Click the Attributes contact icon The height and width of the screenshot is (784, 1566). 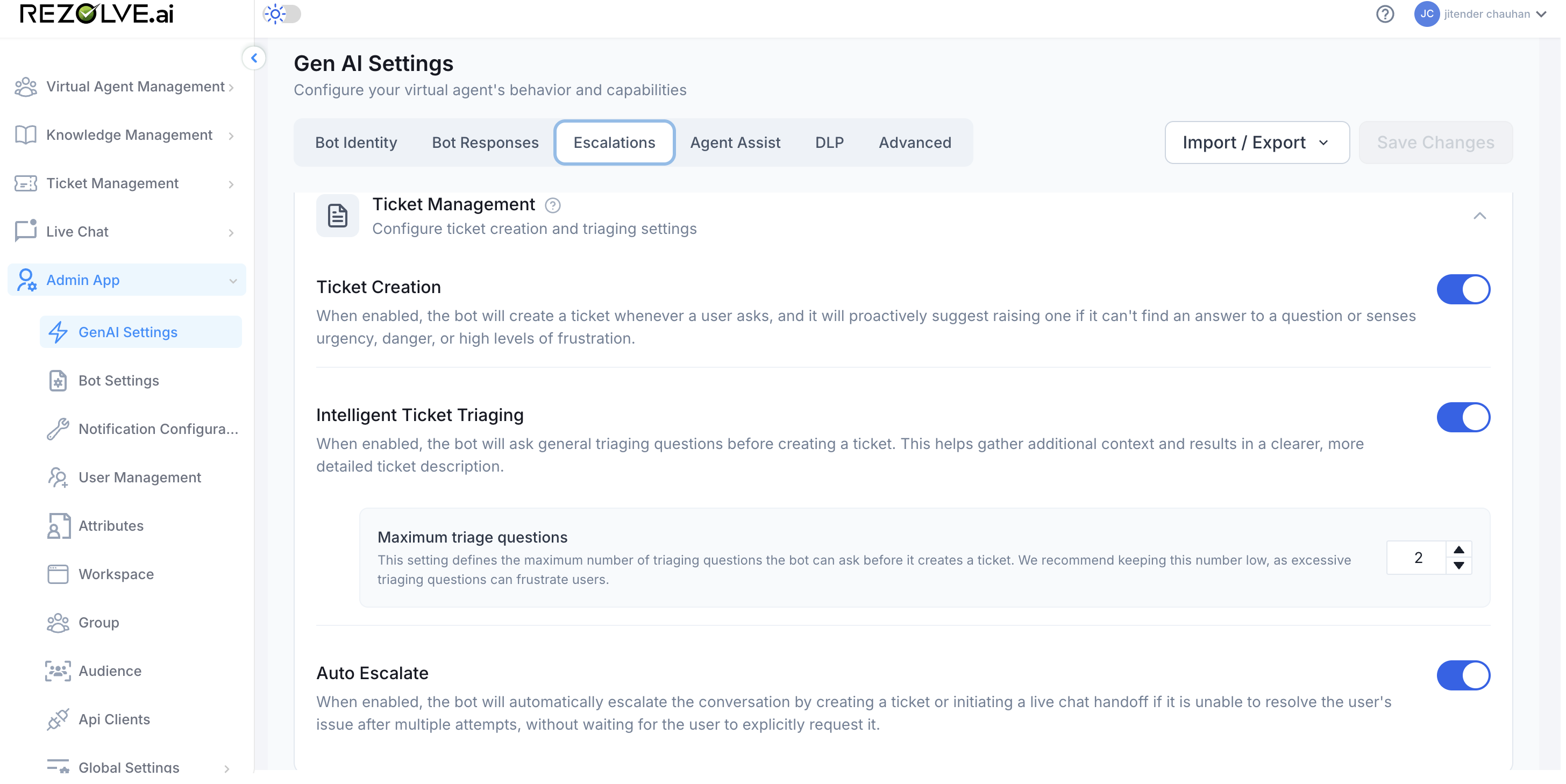click(59, 526)
